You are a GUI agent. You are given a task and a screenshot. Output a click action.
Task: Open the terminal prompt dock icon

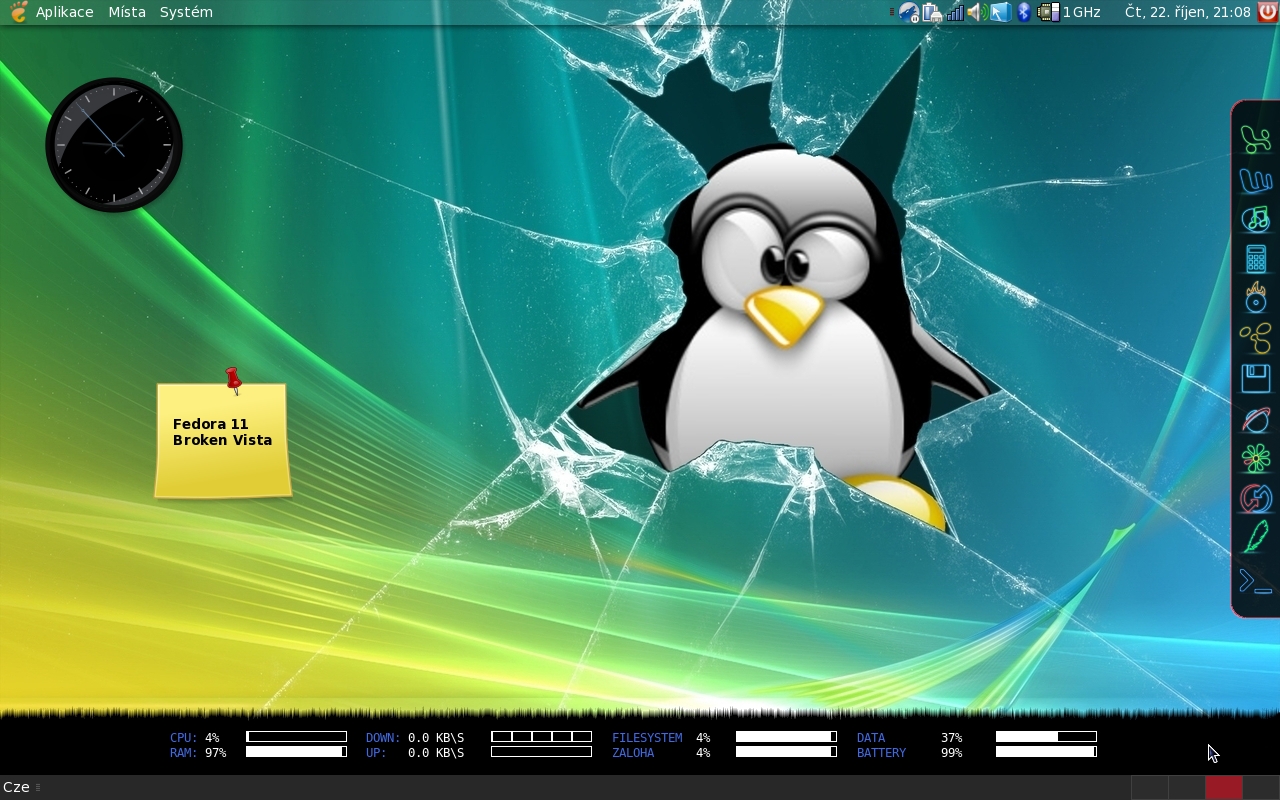point(1256,582)
